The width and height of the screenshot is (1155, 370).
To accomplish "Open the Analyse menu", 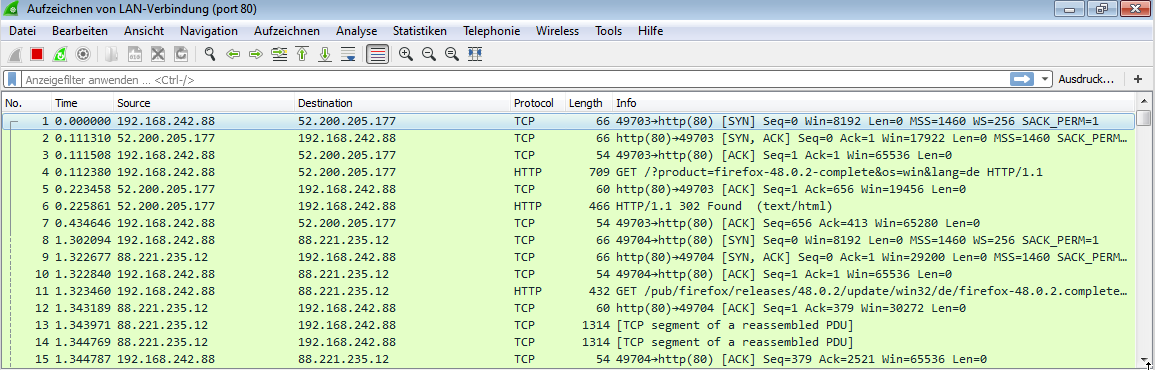I will (357, 31).
